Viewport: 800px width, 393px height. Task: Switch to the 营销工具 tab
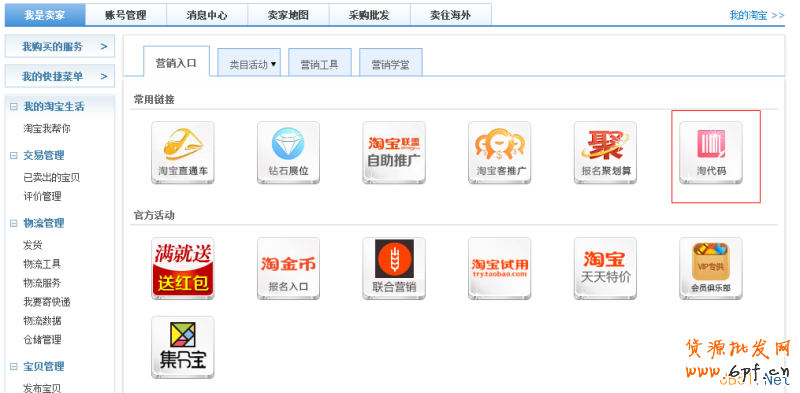(x=319, y=62)
